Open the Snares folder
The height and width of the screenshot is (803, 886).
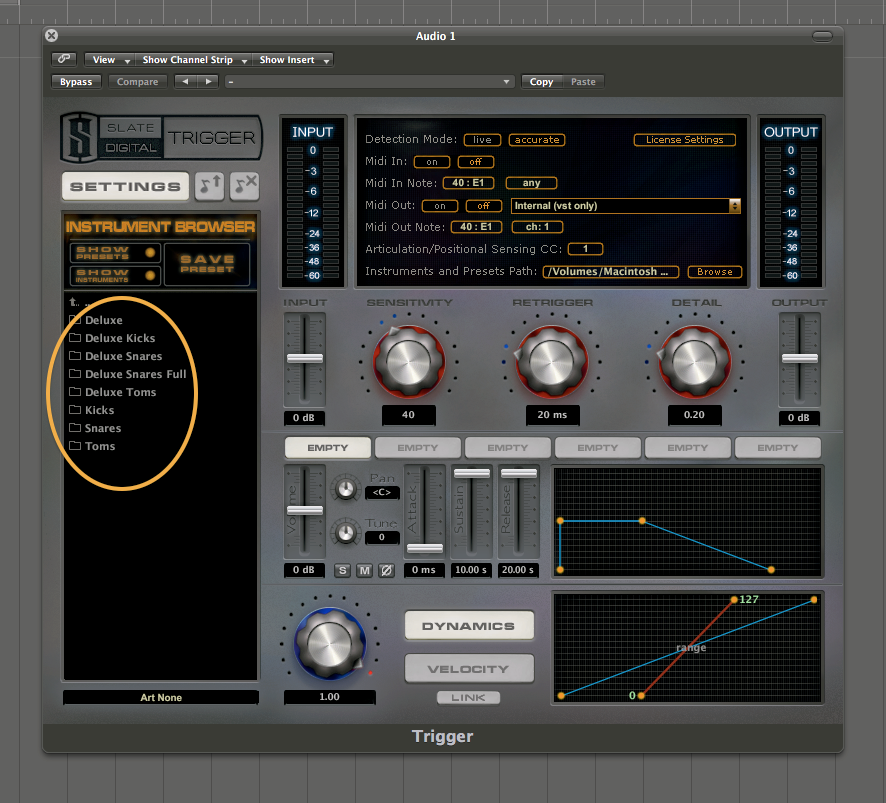tap(95, 428)
